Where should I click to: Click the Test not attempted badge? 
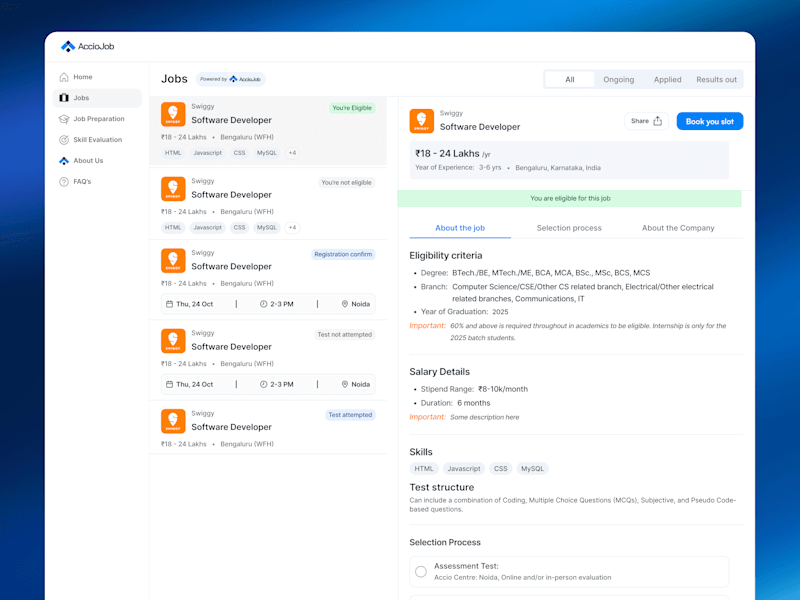coord(344,335)
